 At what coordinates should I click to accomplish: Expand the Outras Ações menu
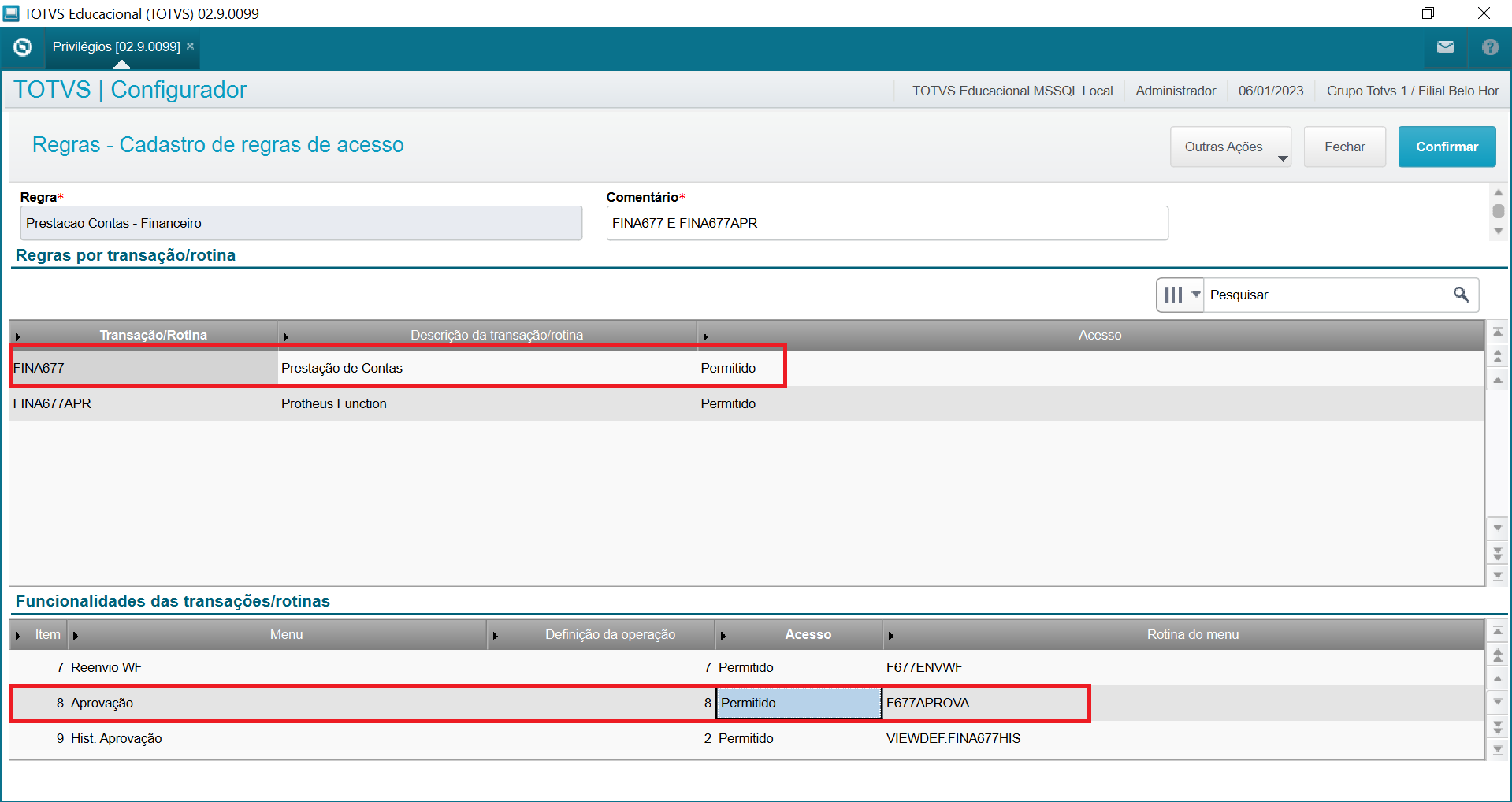coord(1231,147)
